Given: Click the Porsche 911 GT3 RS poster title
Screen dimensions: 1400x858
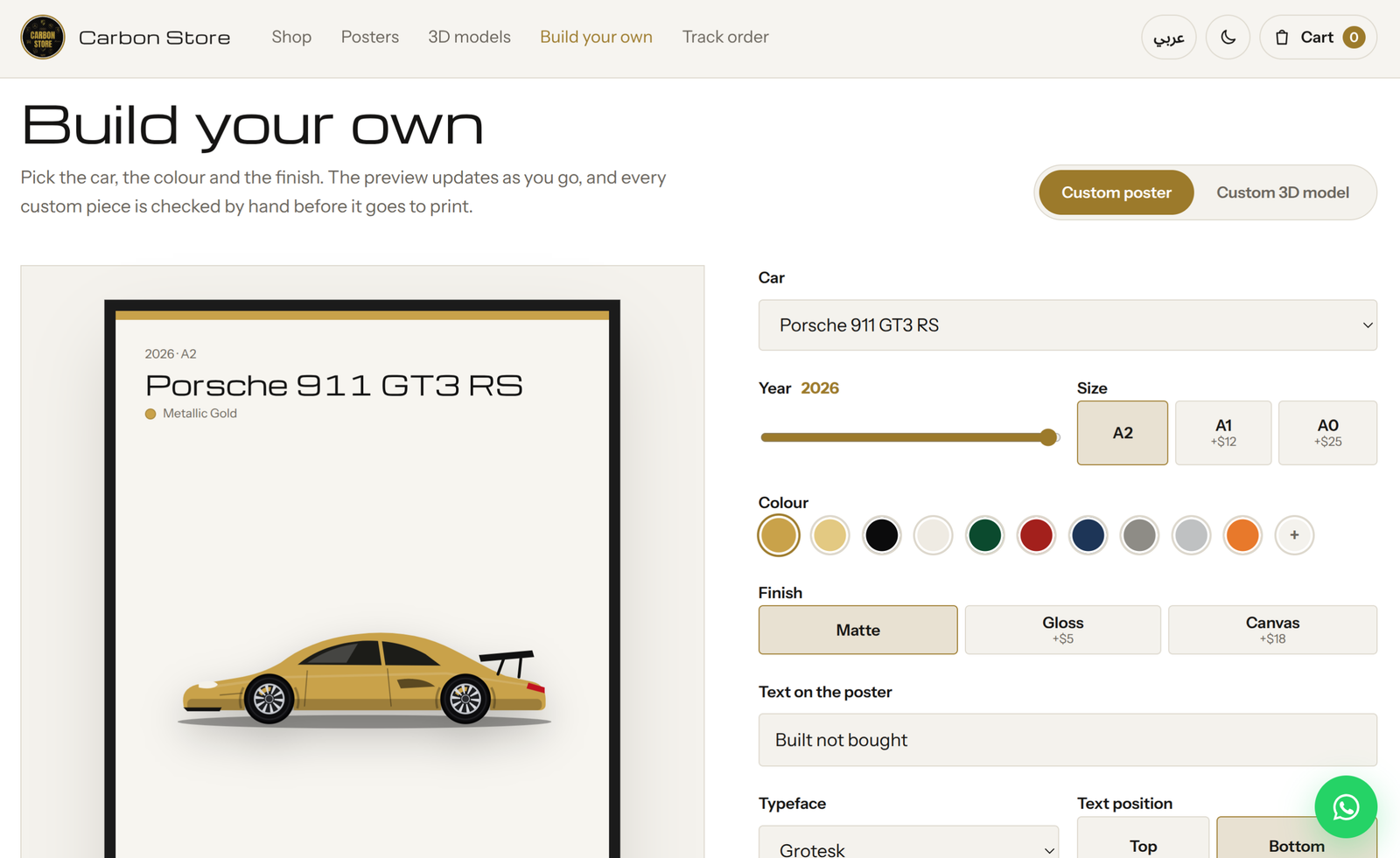Looking at the screenshot, I should click(333, 385).
